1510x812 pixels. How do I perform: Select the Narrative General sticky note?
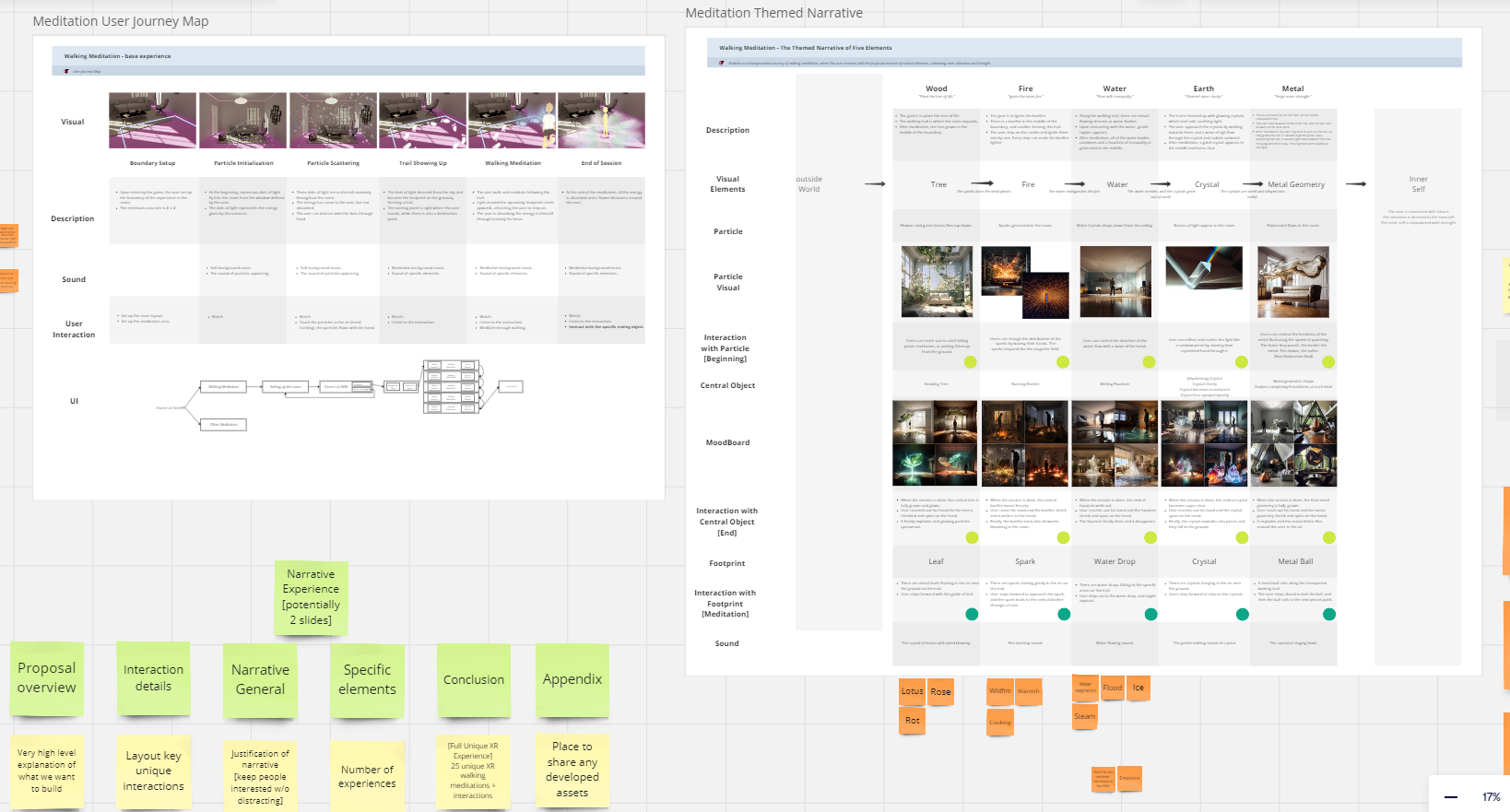click(x=260, y=680)
